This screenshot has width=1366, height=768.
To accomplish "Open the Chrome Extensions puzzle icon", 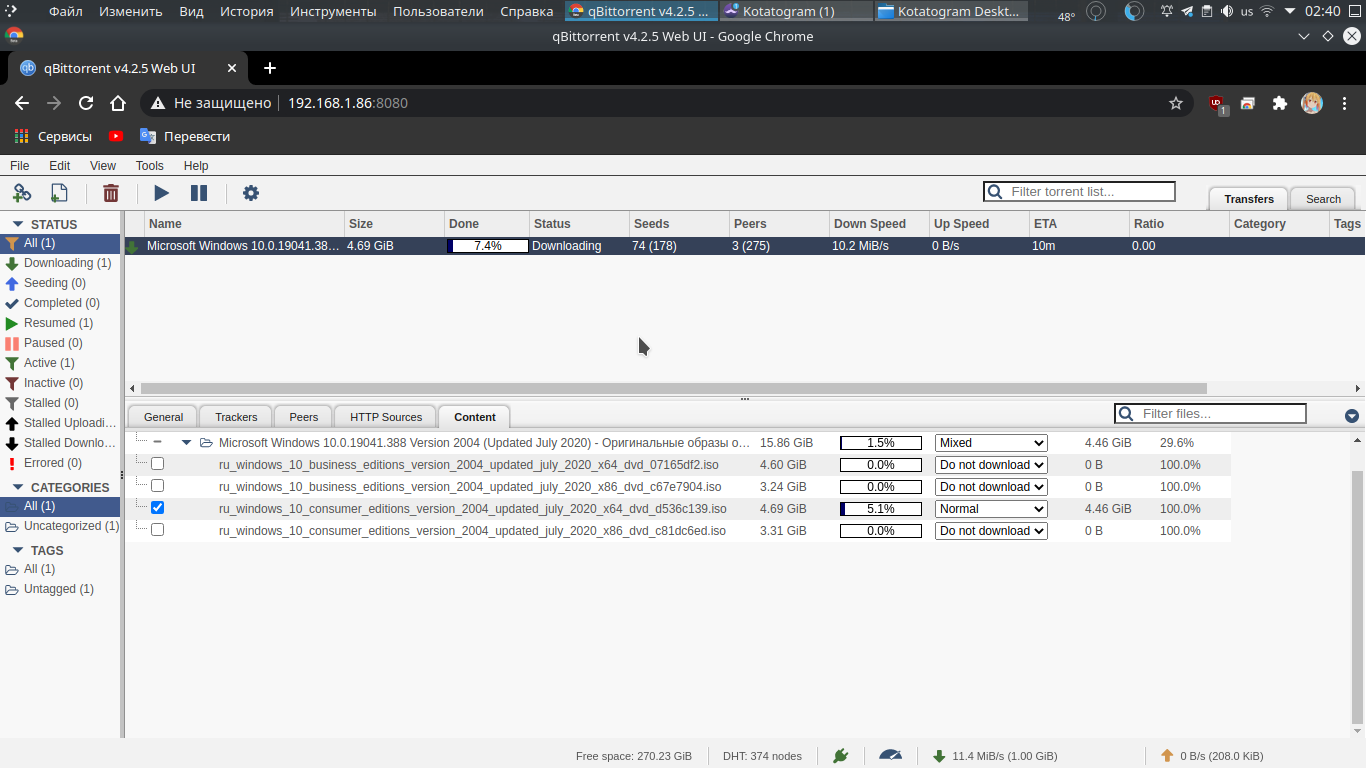I will point(1279,103).
